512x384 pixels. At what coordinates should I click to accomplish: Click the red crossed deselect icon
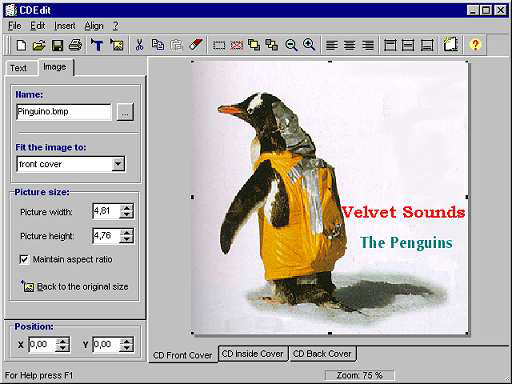click(x=236, y=45)
